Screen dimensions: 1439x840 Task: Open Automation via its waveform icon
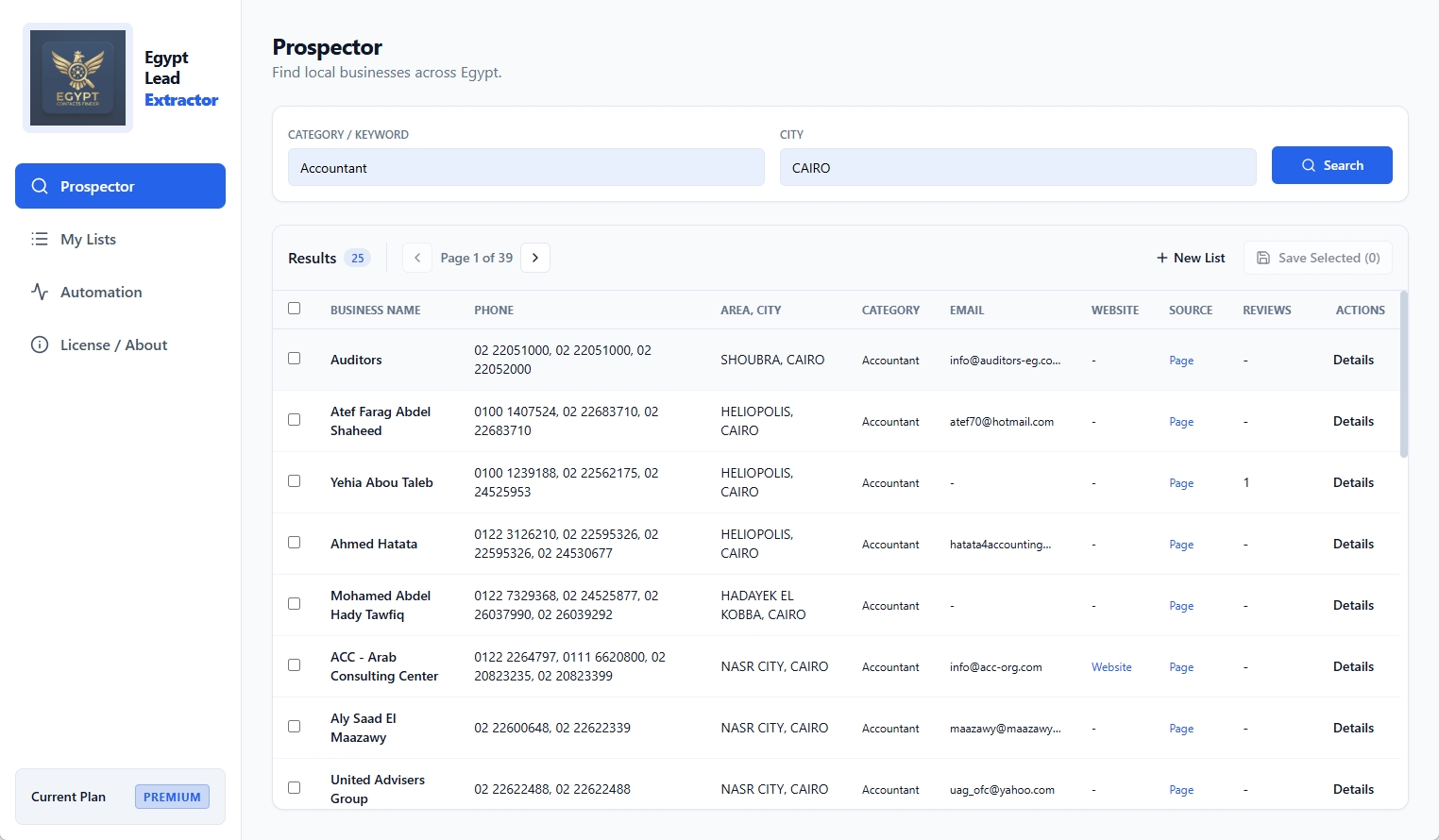pyautogui.click(x=40, y=292)
